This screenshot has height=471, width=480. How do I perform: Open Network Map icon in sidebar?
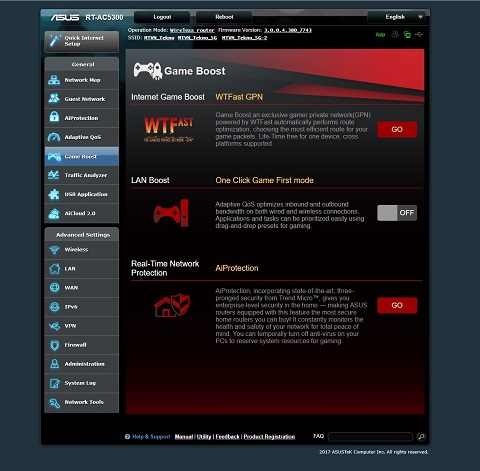pos(54,80)
